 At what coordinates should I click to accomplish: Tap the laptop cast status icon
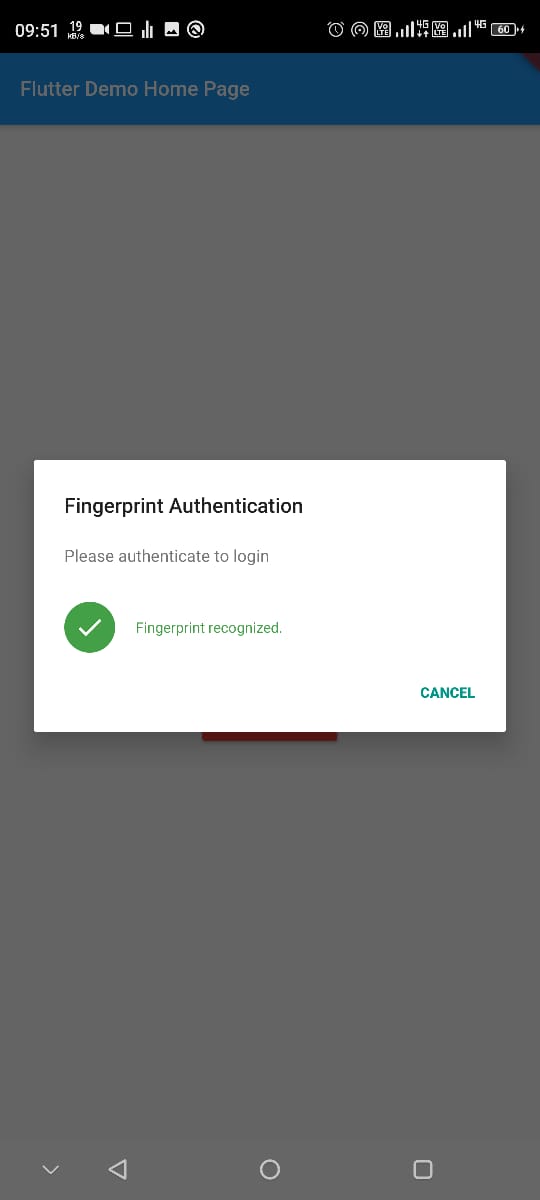pos(124,29)
